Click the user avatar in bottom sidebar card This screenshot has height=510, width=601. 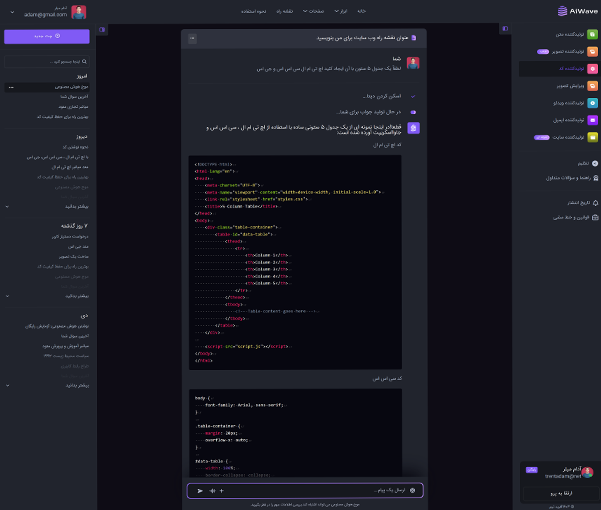pos(587,472)
